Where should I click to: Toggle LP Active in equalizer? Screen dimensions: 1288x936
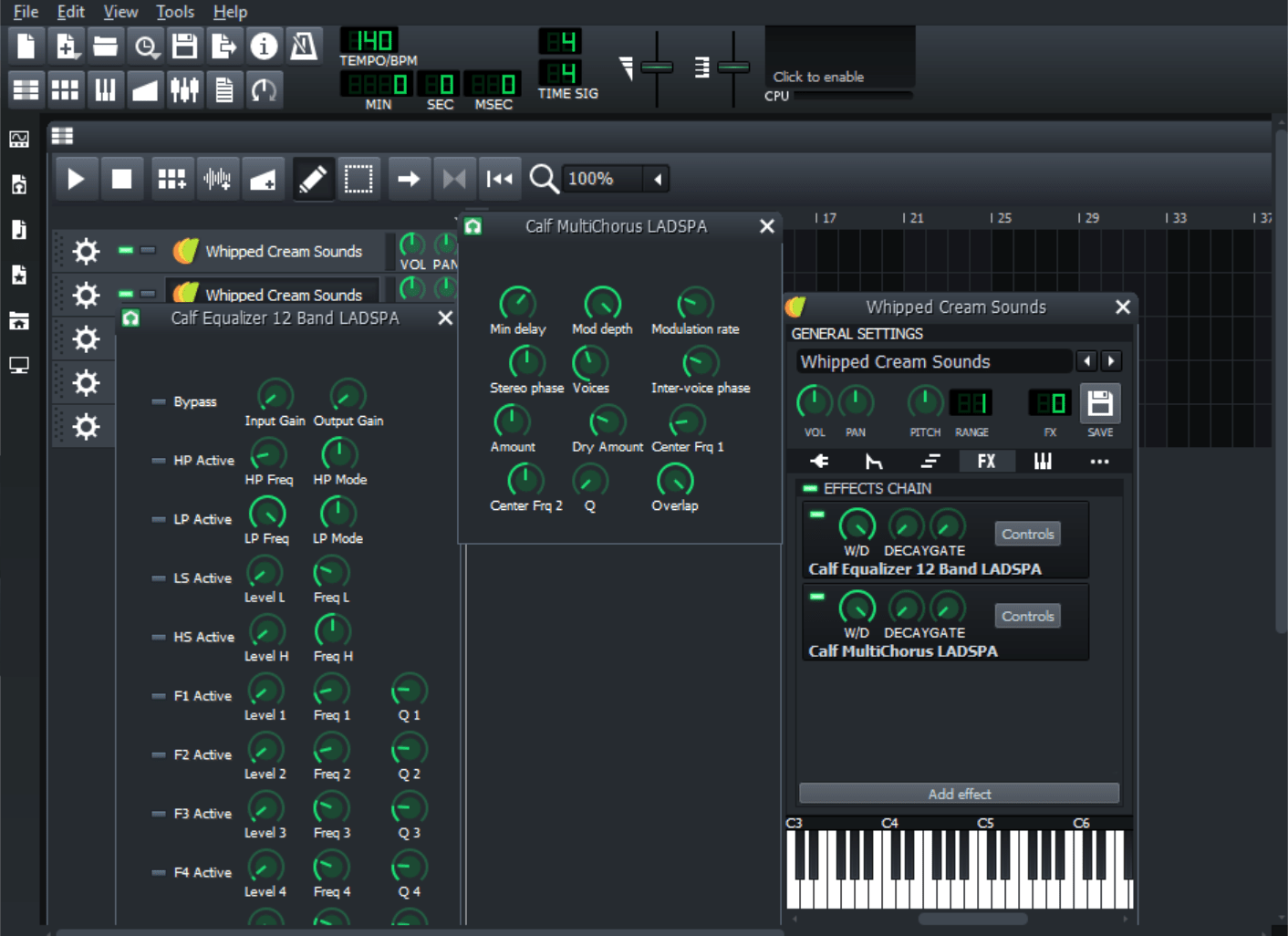[159, 519]
